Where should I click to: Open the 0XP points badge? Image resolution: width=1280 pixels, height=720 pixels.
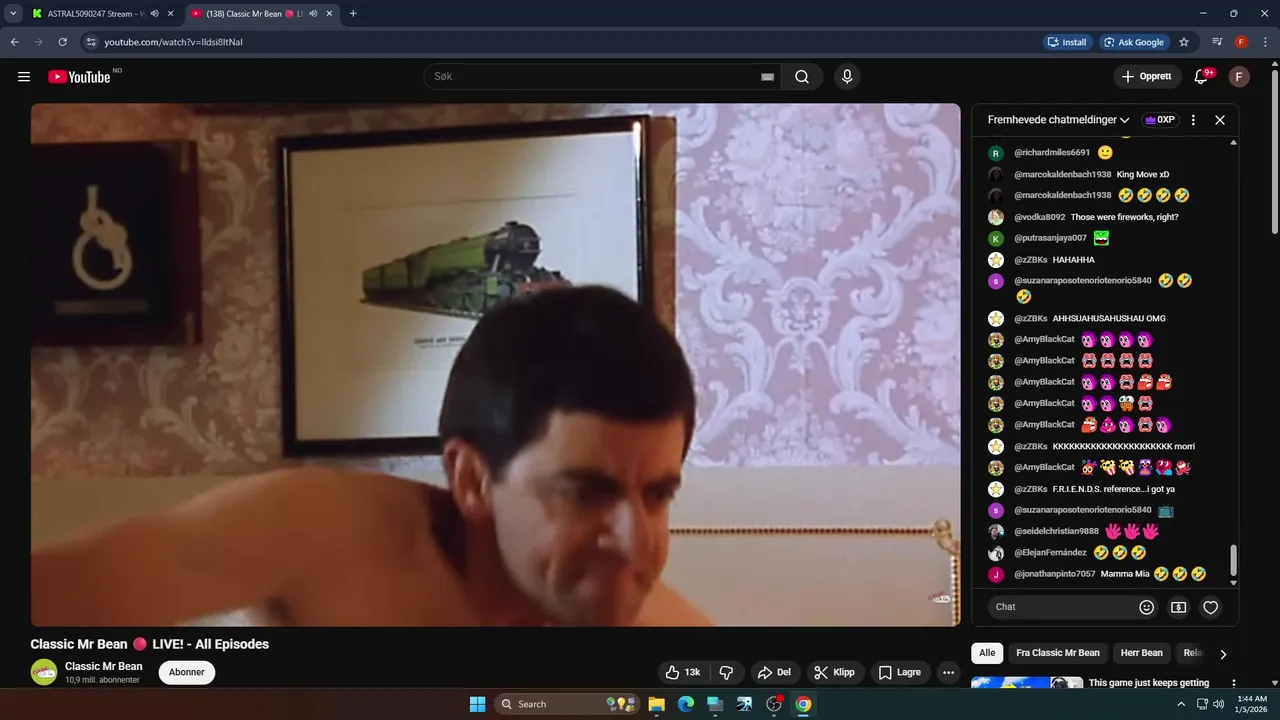coord(1160,120)
